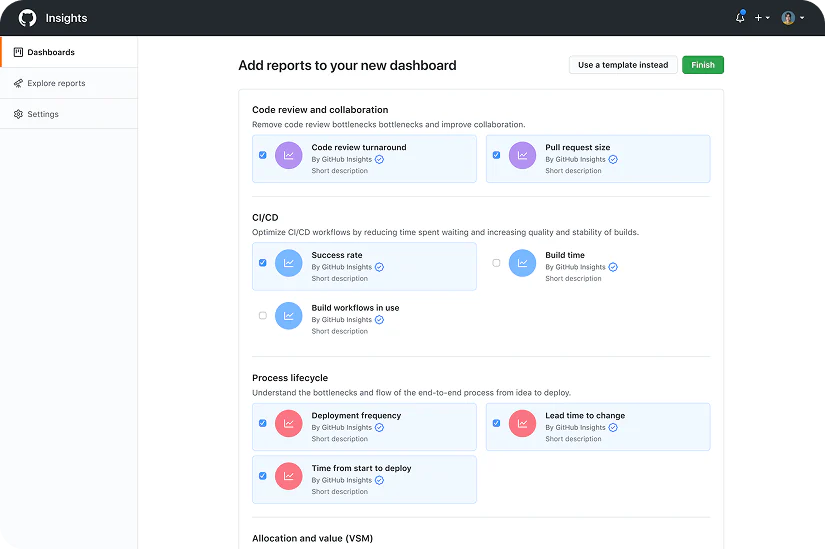Click Build workflows in use title
The height and width of the screenshot is (549, 825).
click(x=355, y=308)
